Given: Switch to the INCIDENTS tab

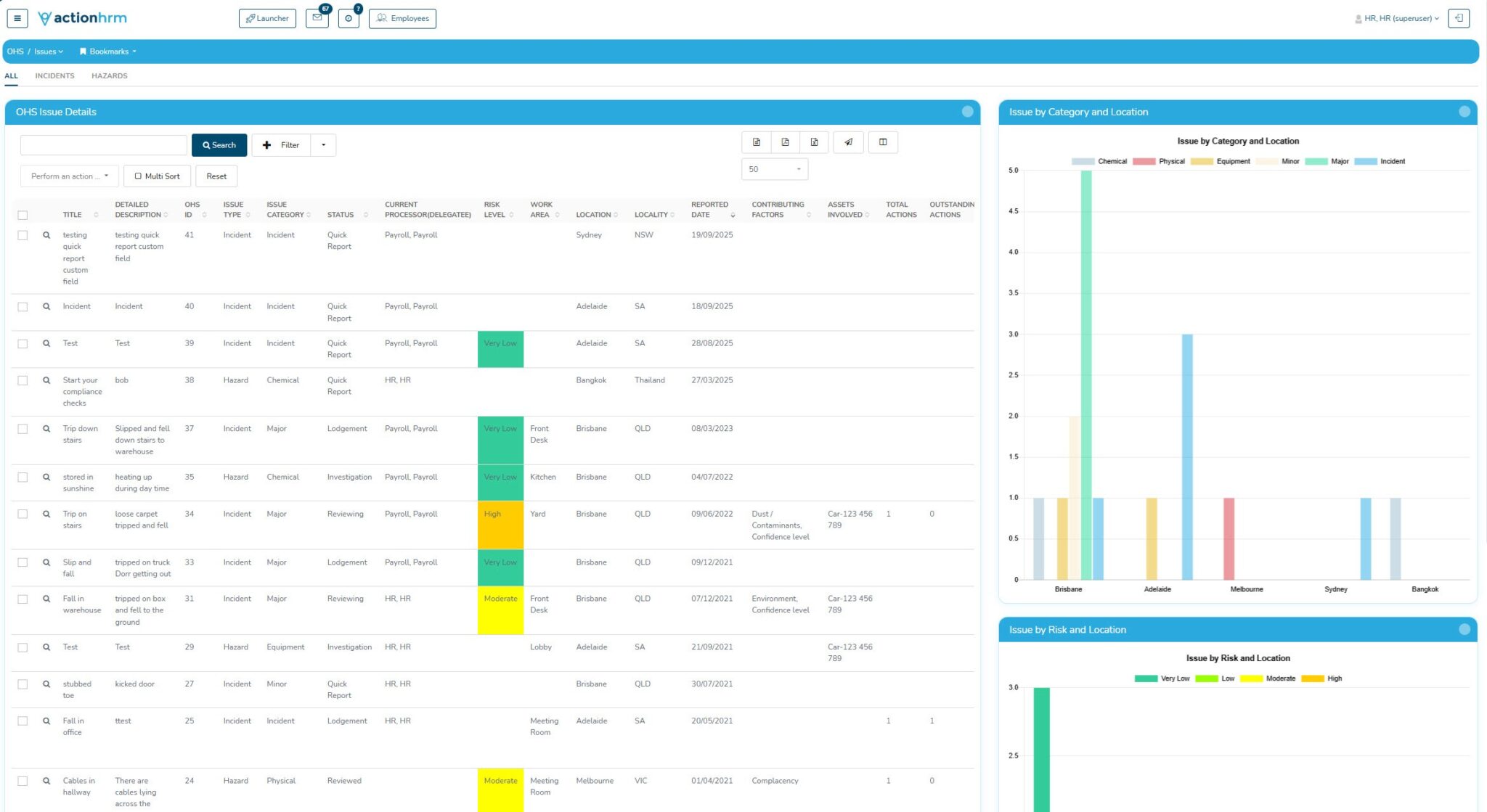Looking at the screenshot, I should click(x=54, y=75).
